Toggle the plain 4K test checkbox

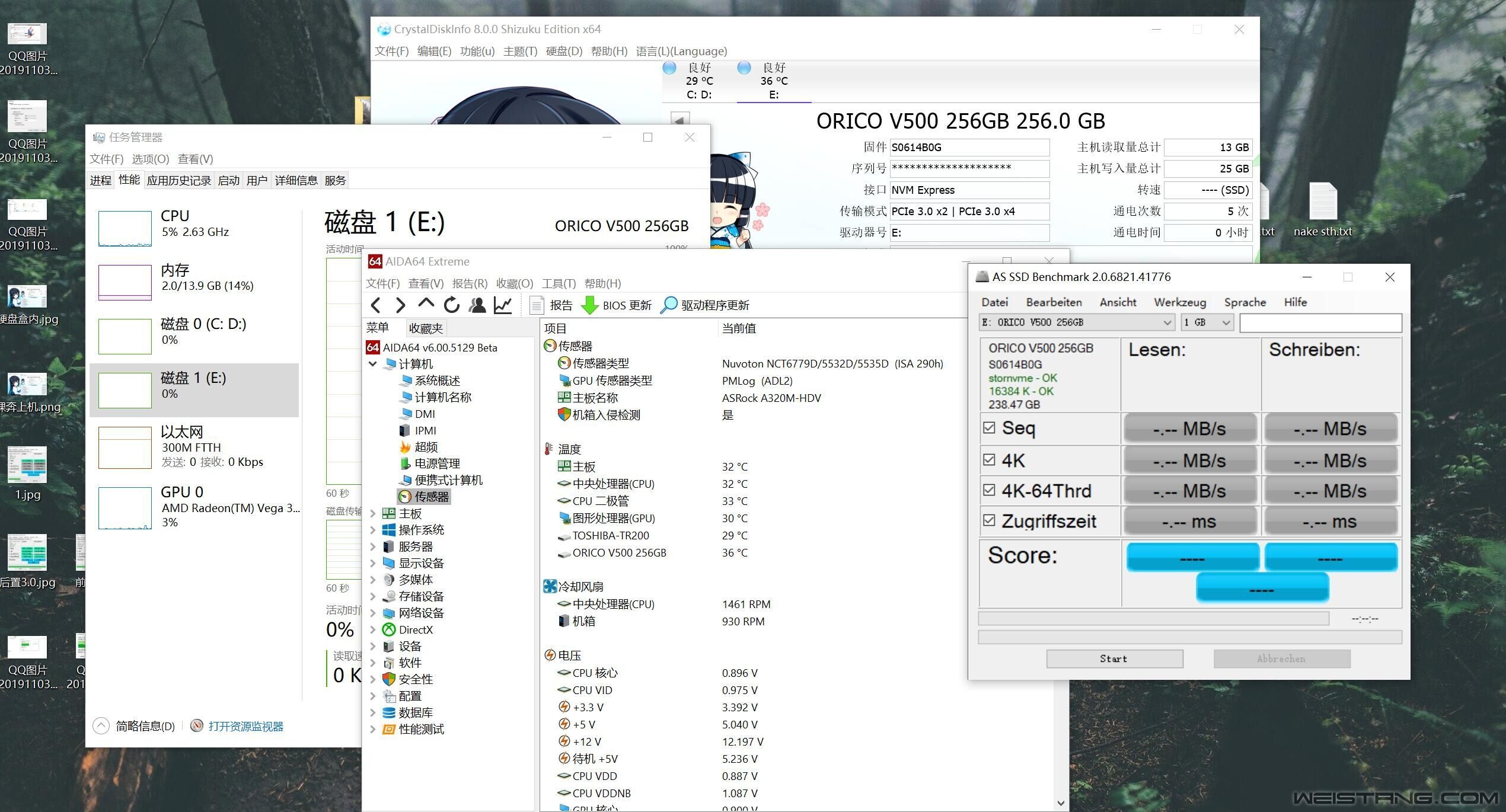click(x=989, y=459)
